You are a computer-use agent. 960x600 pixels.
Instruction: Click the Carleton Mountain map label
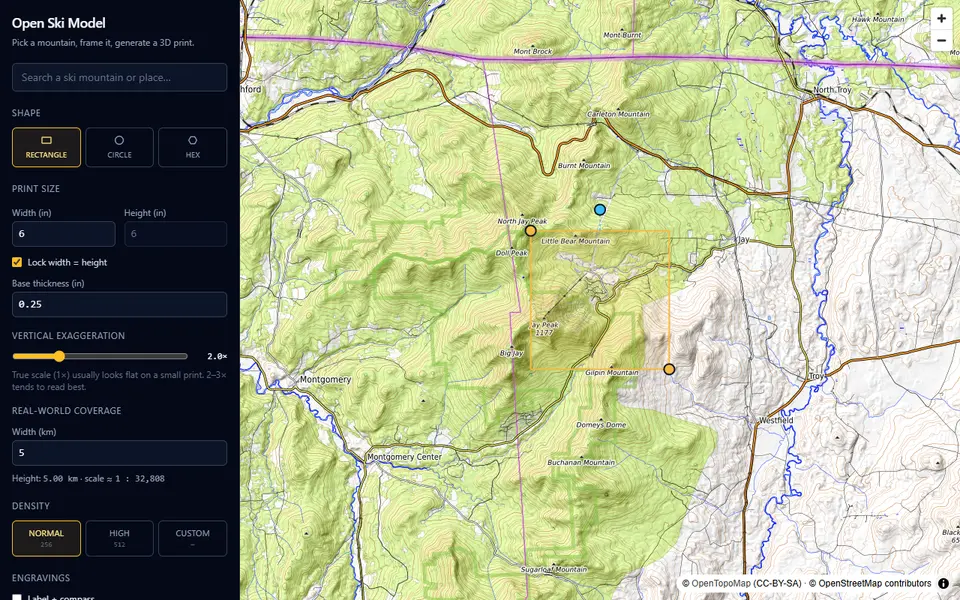click(618, 114)
